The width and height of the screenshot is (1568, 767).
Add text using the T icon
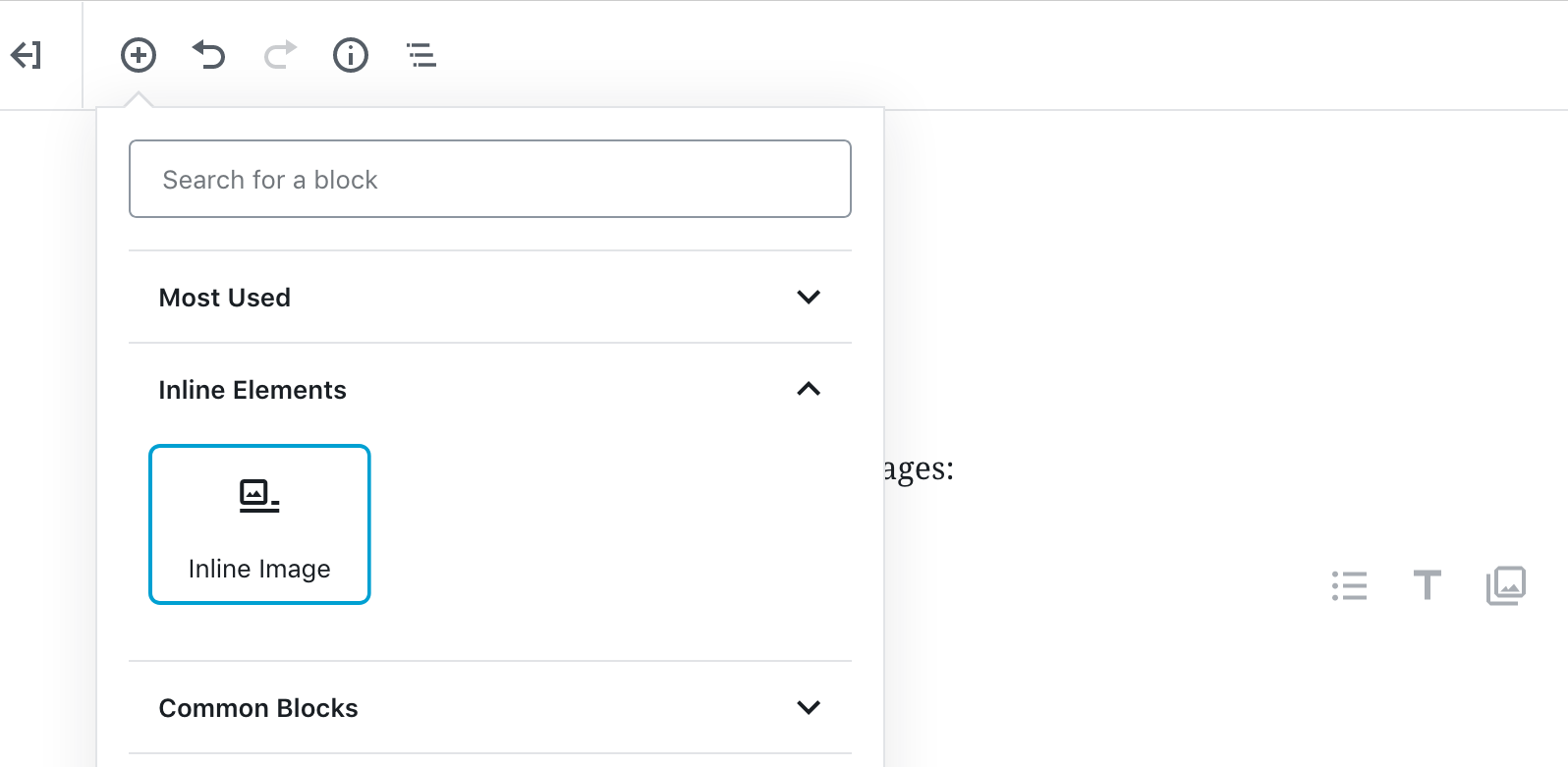(1427, 585)
